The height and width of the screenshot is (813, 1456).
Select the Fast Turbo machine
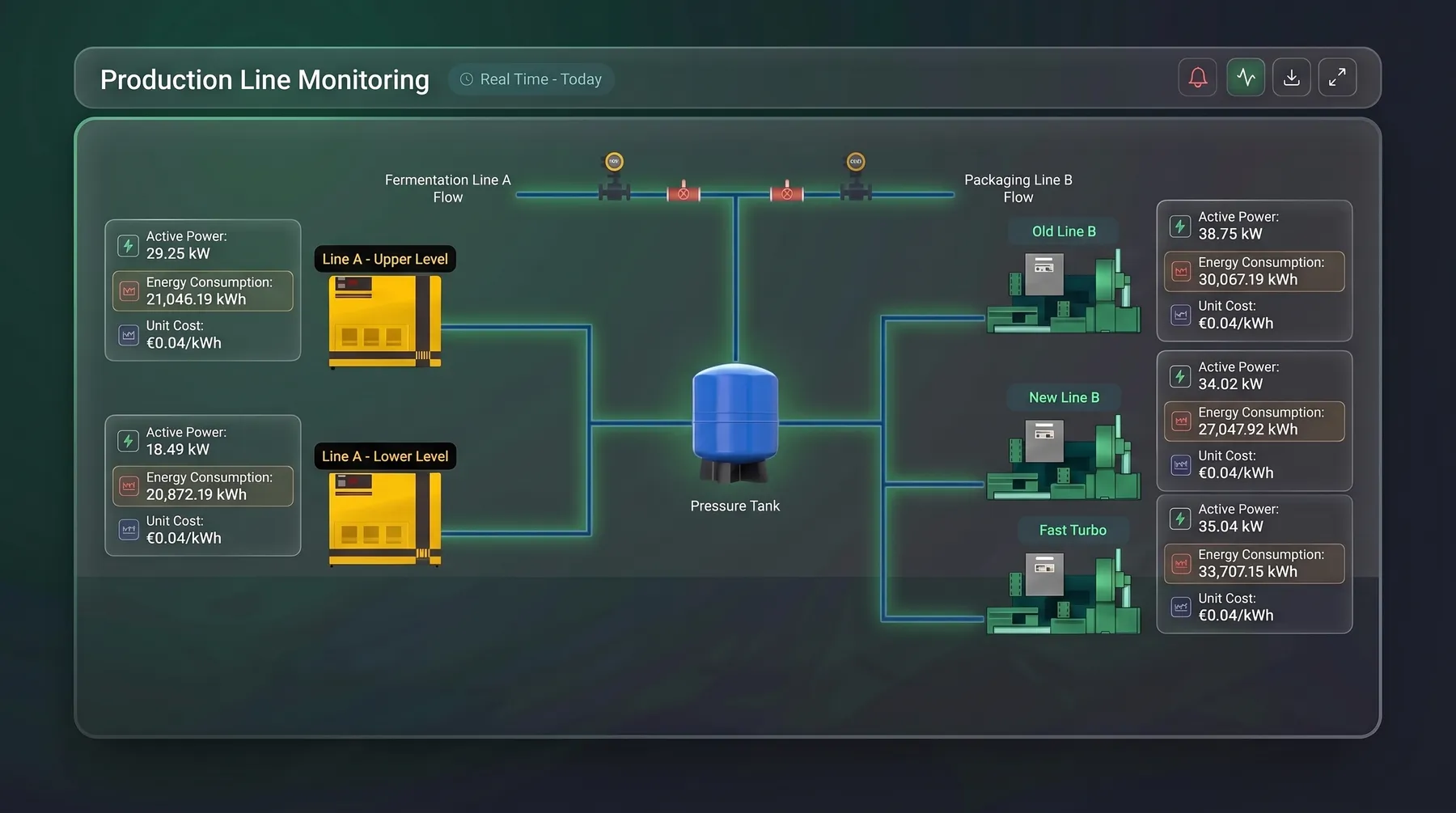tap(1063, 591)
